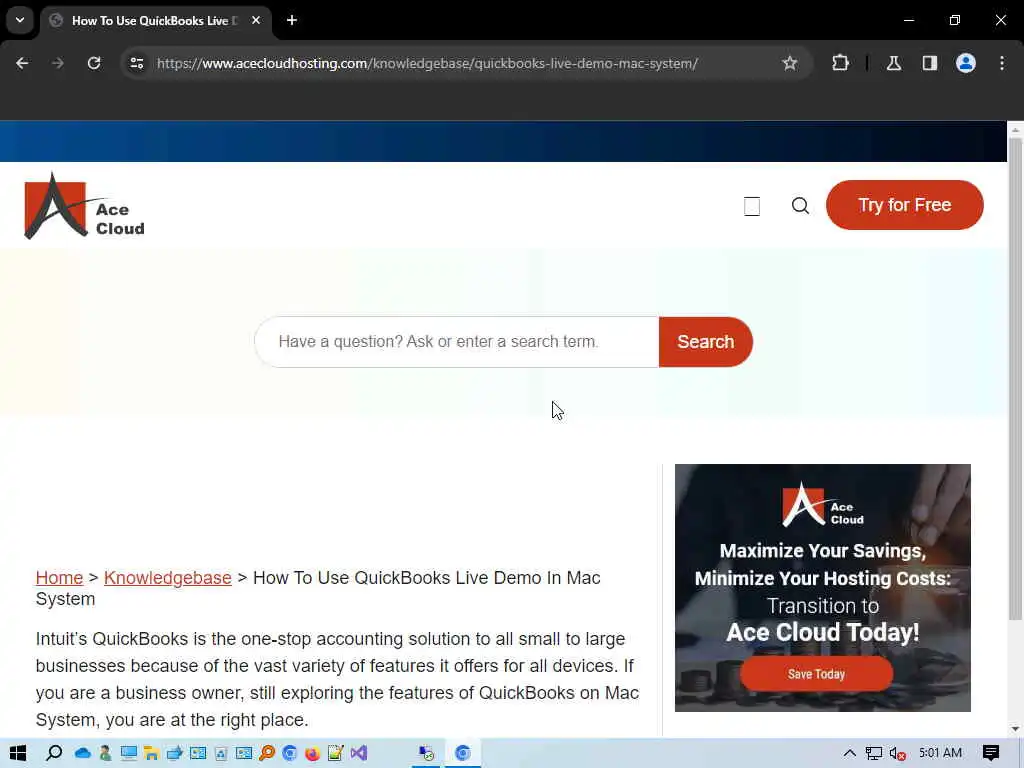Click the page vertical scrollbar thumb
1024x768 pixels.
point(1015,379)
